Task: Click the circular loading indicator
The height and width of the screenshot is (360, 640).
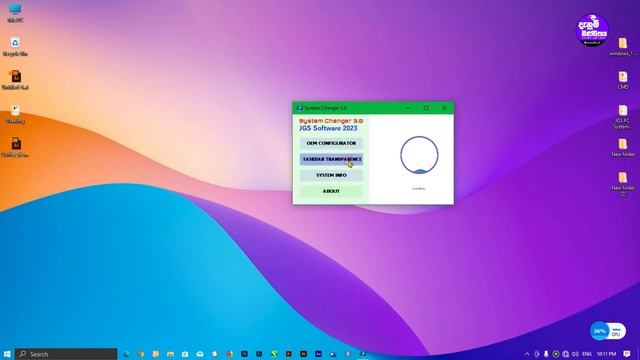Action: 419,155
